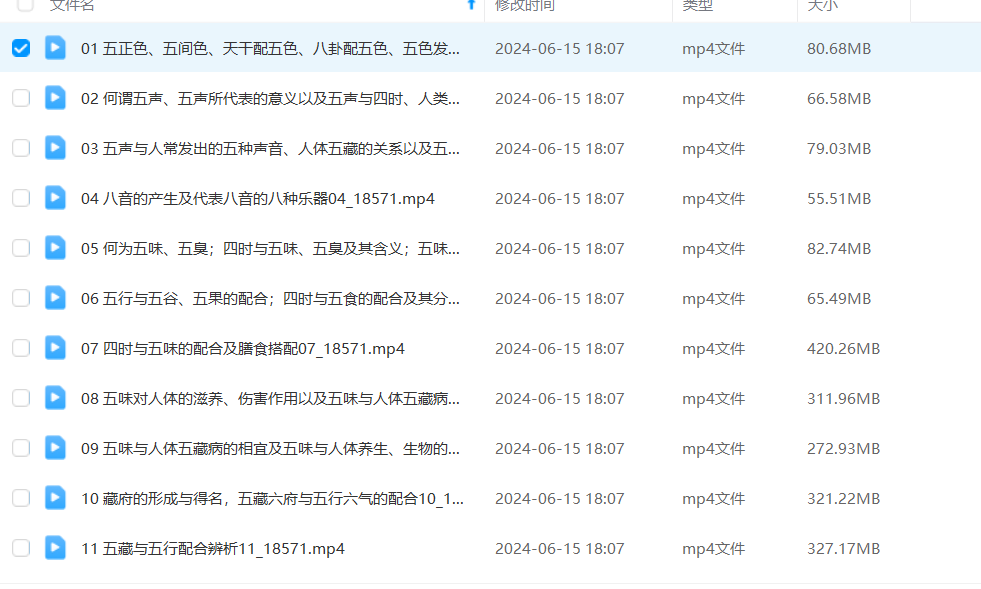This screenshot has width=981, height=589.
Task: Open file 11 五藏与五行配合辨析
Action: point(213,548)
